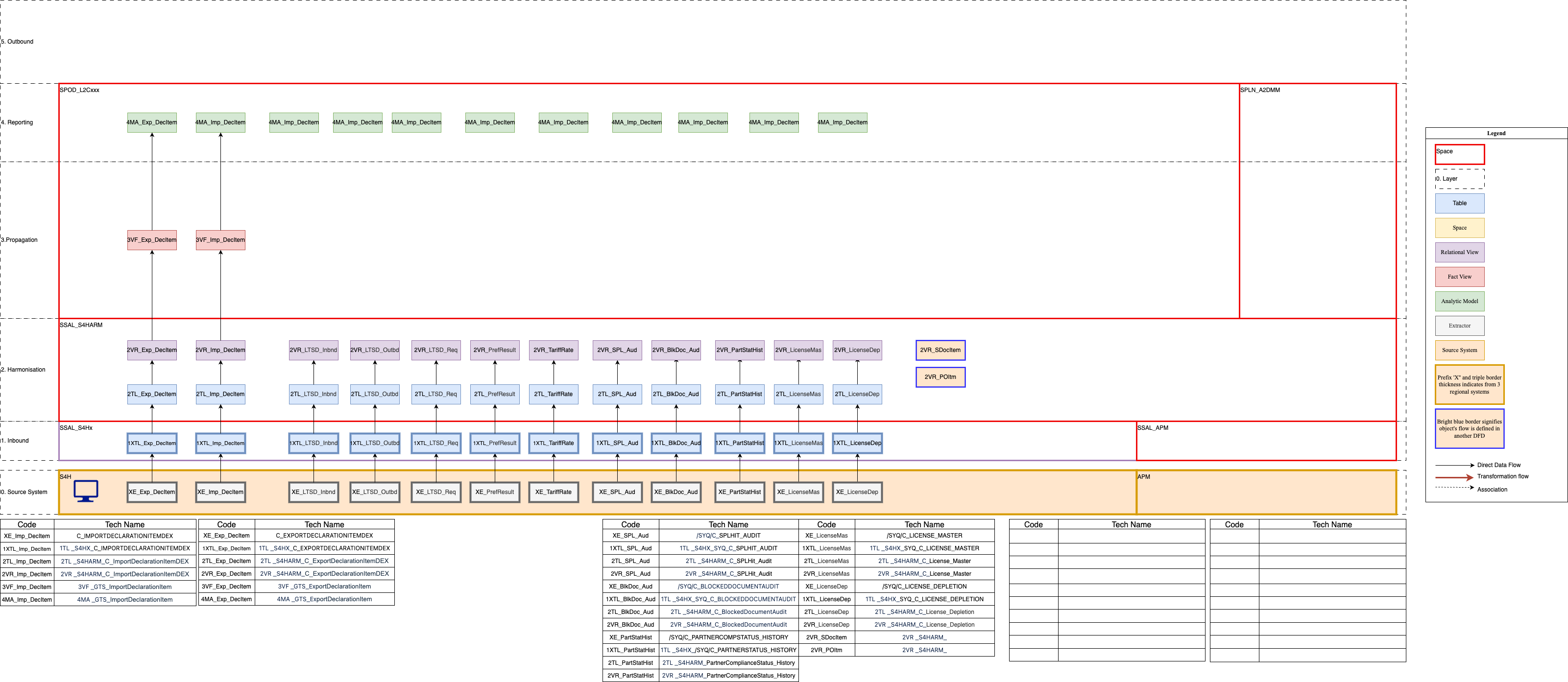Click the 2VR_POItm node
This screenshot has height=682, width=1568.
pos(940,376)
